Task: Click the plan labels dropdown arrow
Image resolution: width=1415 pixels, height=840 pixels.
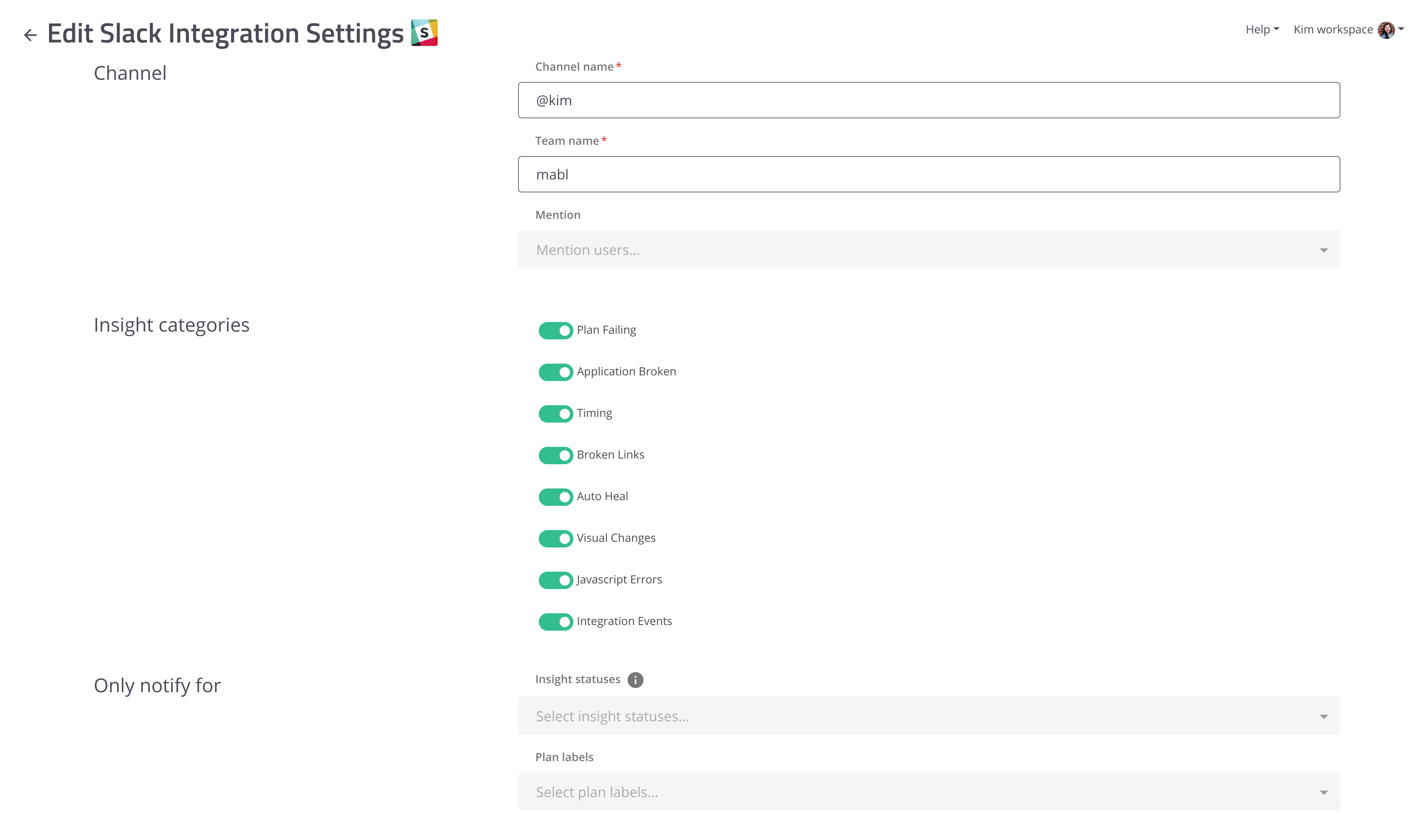Action: click(1323, 792)
